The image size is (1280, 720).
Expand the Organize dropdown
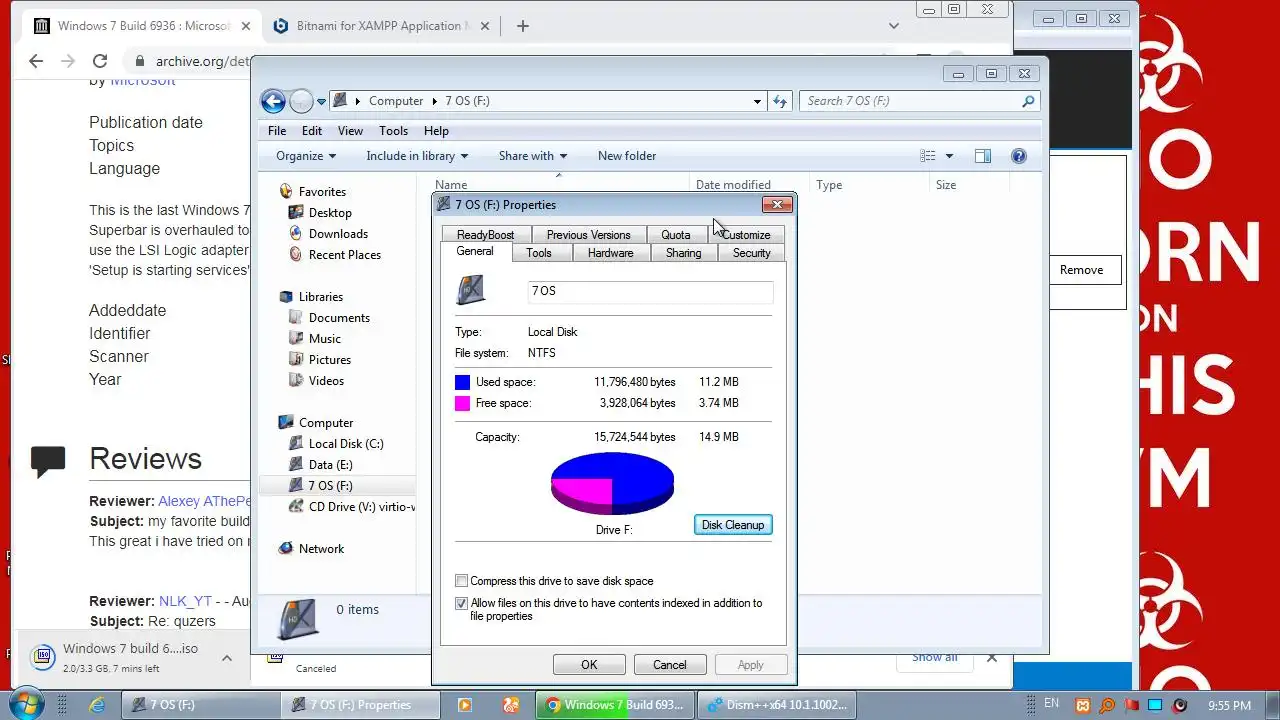(x=306, y=156)
